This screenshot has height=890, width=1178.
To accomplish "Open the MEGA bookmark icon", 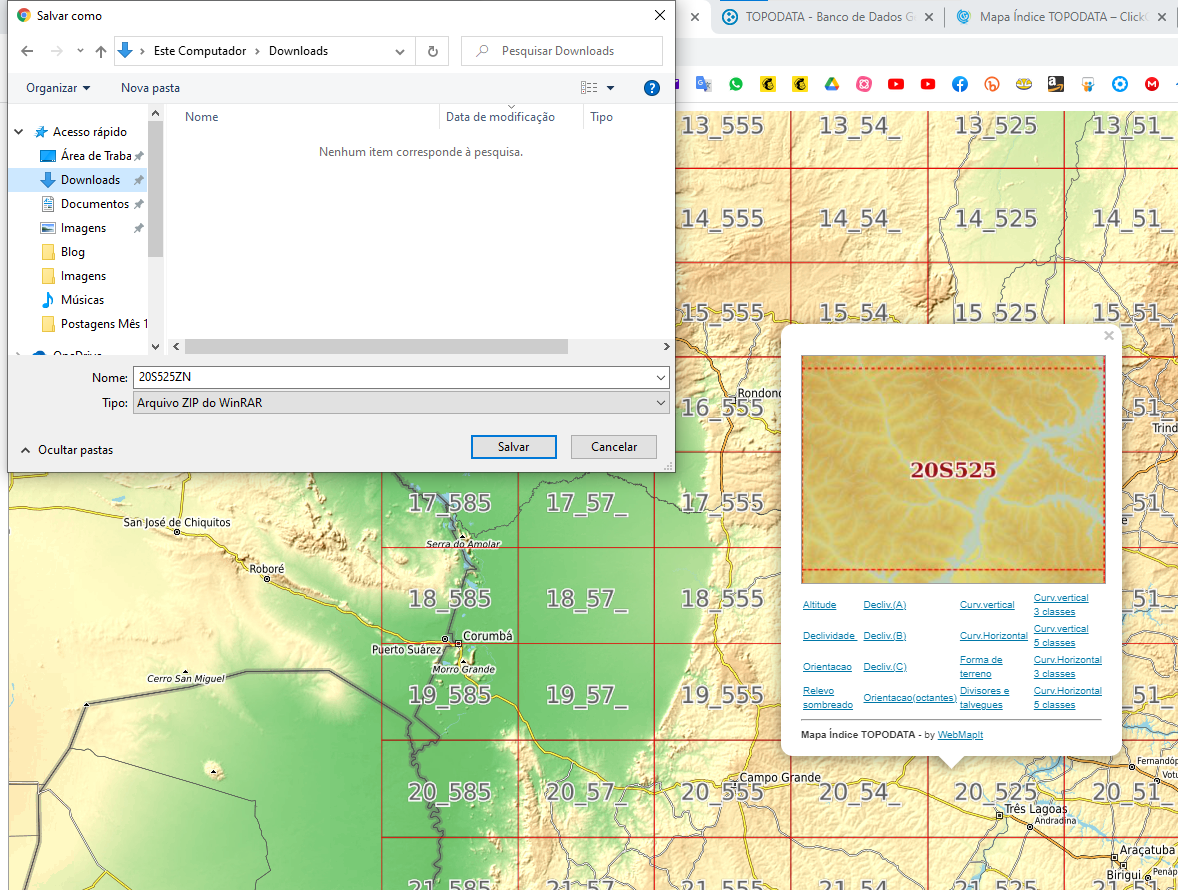I will click(1152, 84).
